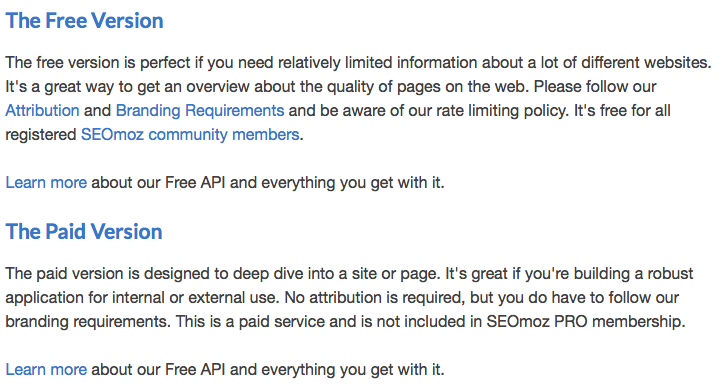The width and height of the screenshot is (722, 390).
Task: Click "Please follow our" text in free paragraph
Action: pos(595,87)
